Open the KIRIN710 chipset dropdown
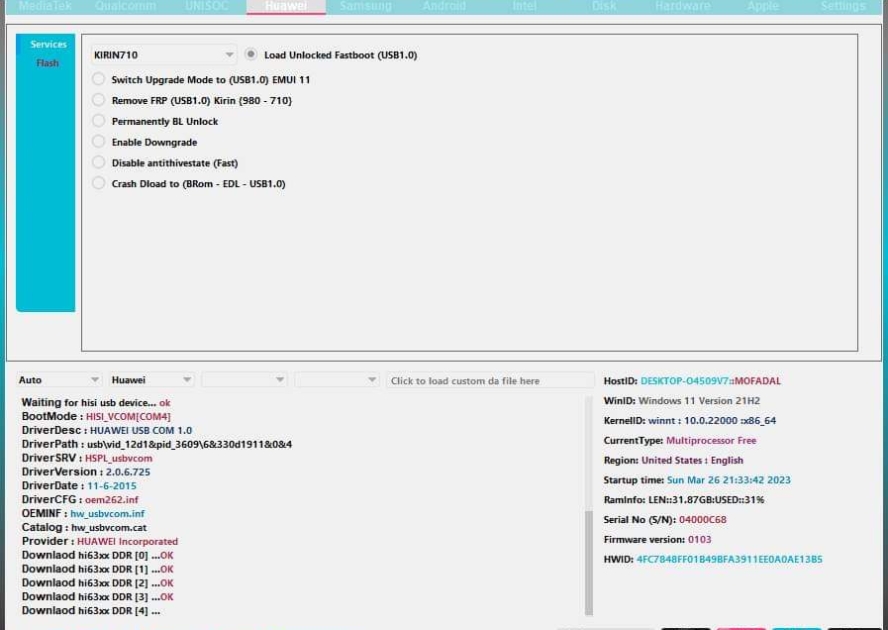The height and width of the screenshot is (630, 888). 163,55
